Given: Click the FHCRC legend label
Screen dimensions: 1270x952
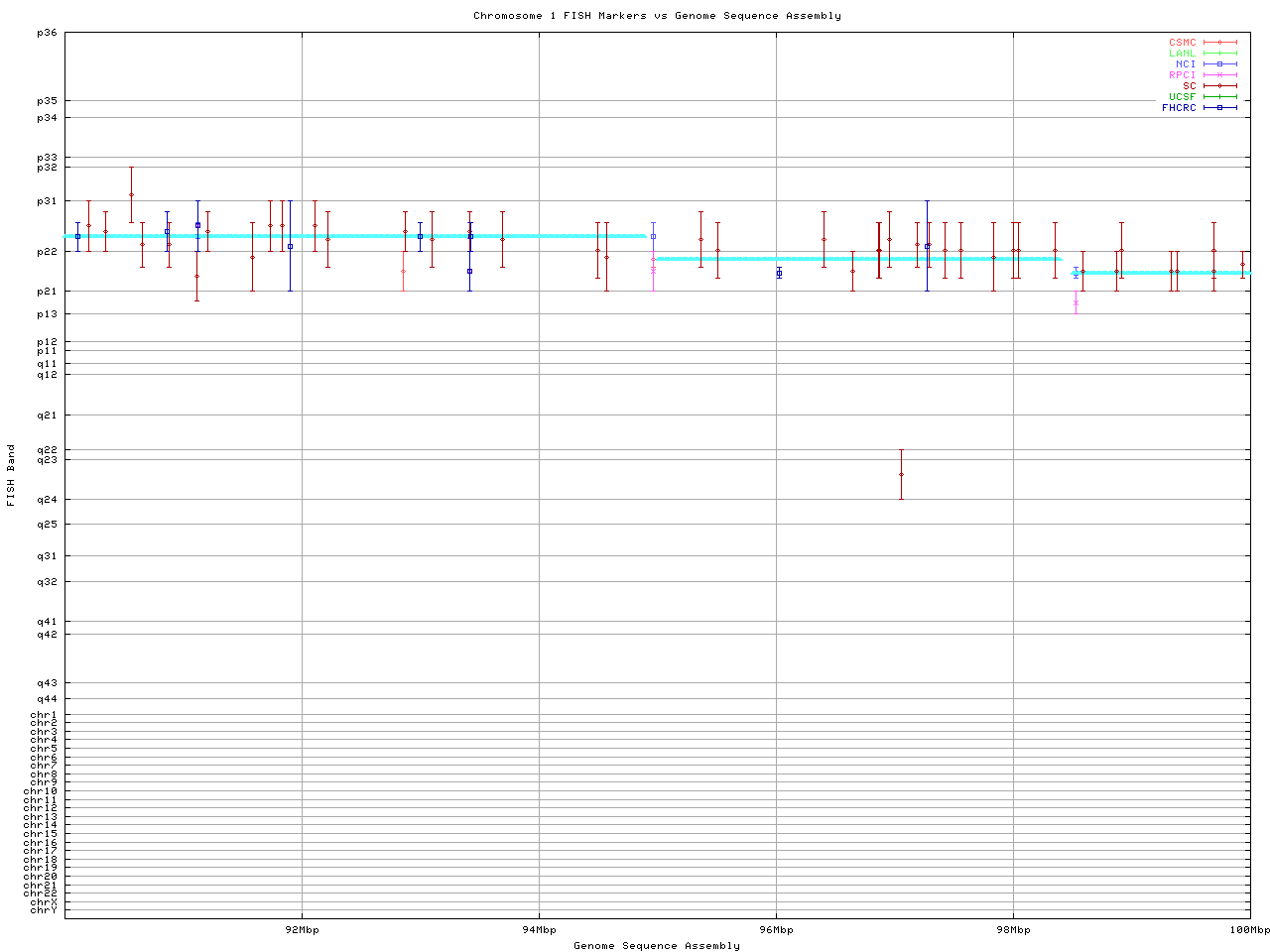Looking at the screenshot, I should point(1179,108).
